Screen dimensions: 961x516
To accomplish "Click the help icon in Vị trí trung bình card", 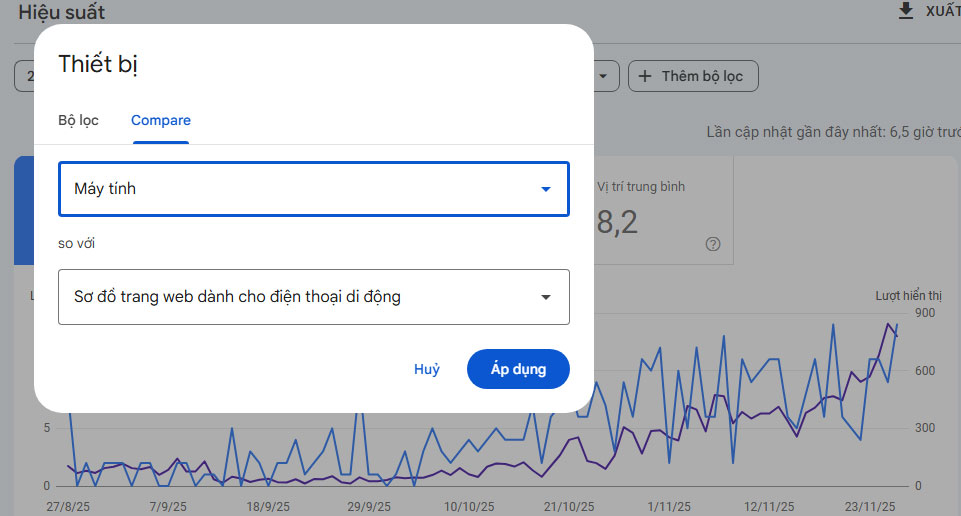I will tap(713, 243).
